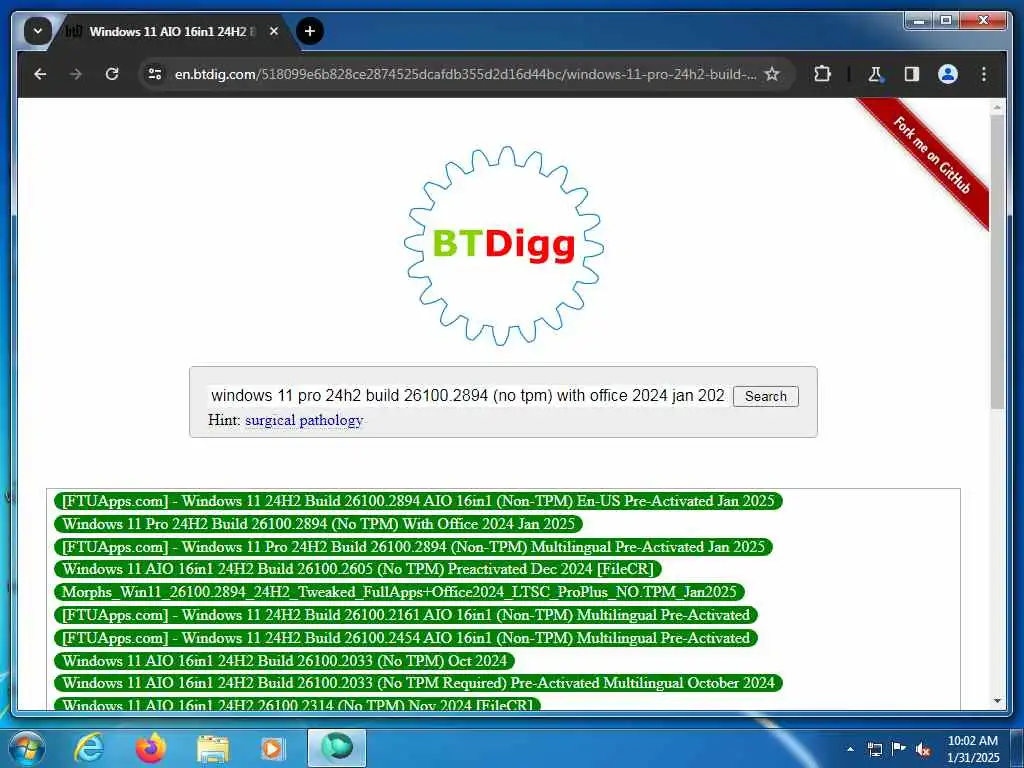Open FTUApps 26100.2894 AIO 16in1 En-US result
The height and width of the screenshot is (768, 1024).
point(418,501)
